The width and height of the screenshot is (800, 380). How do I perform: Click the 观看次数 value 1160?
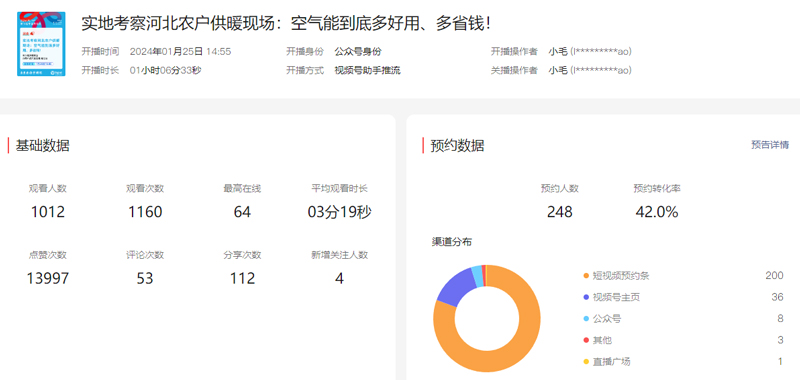145,212
